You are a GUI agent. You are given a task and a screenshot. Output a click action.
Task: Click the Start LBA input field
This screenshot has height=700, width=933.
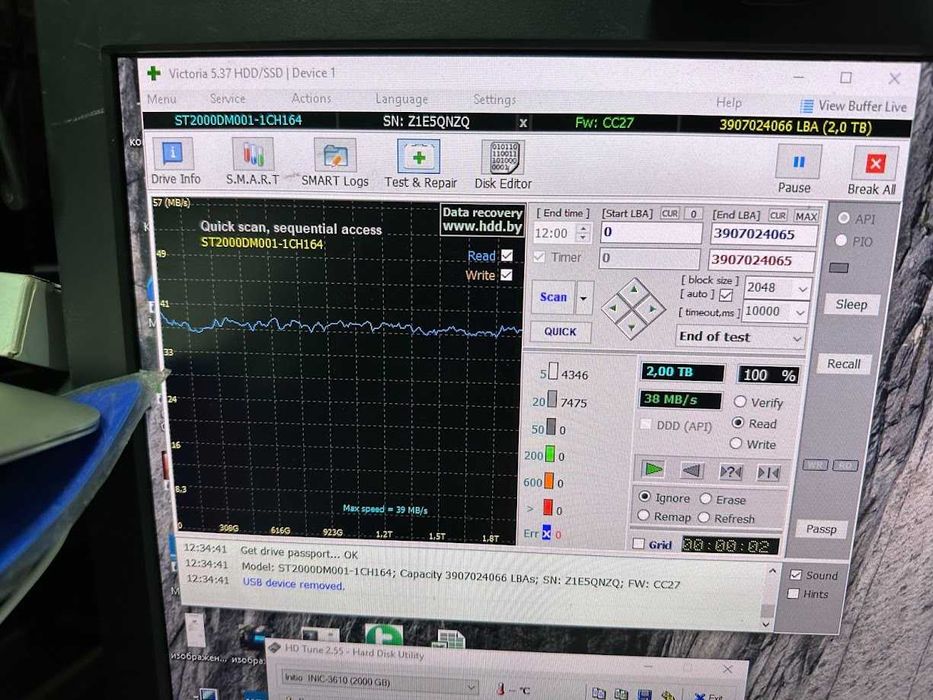click(651, 232)
